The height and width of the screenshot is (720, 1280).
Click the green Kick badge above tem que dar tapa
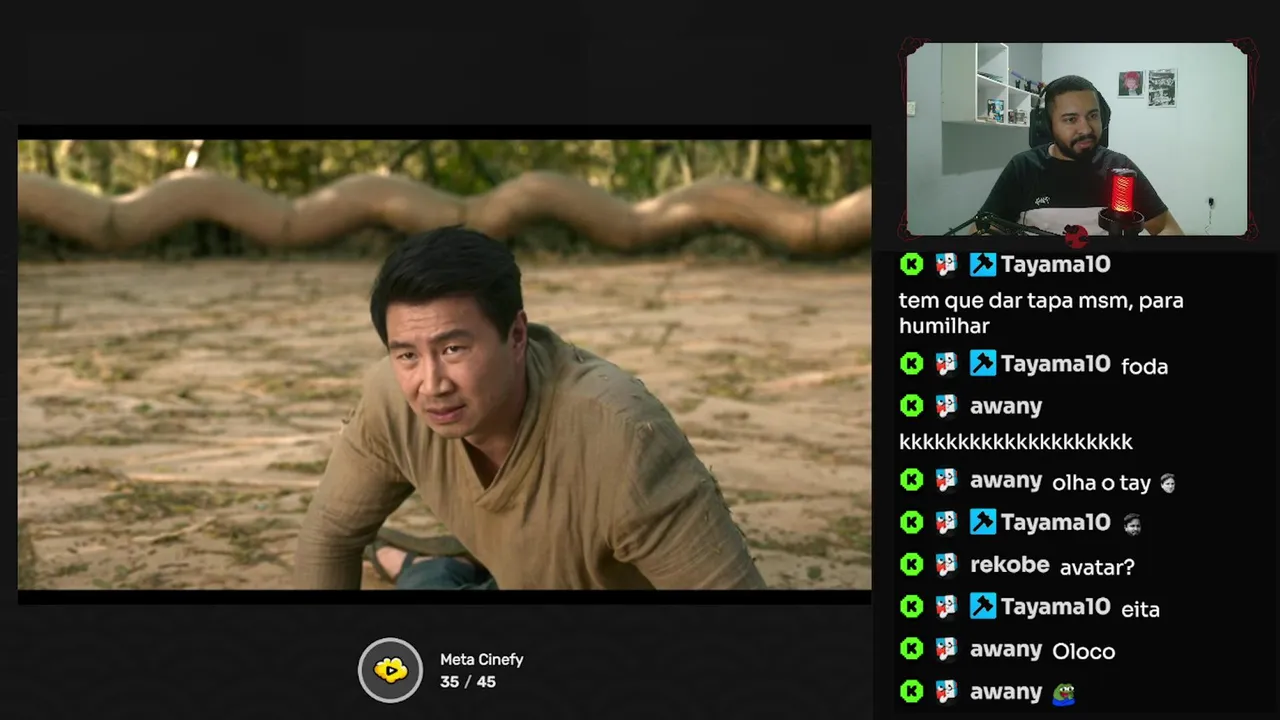click(x=911, y=264)
